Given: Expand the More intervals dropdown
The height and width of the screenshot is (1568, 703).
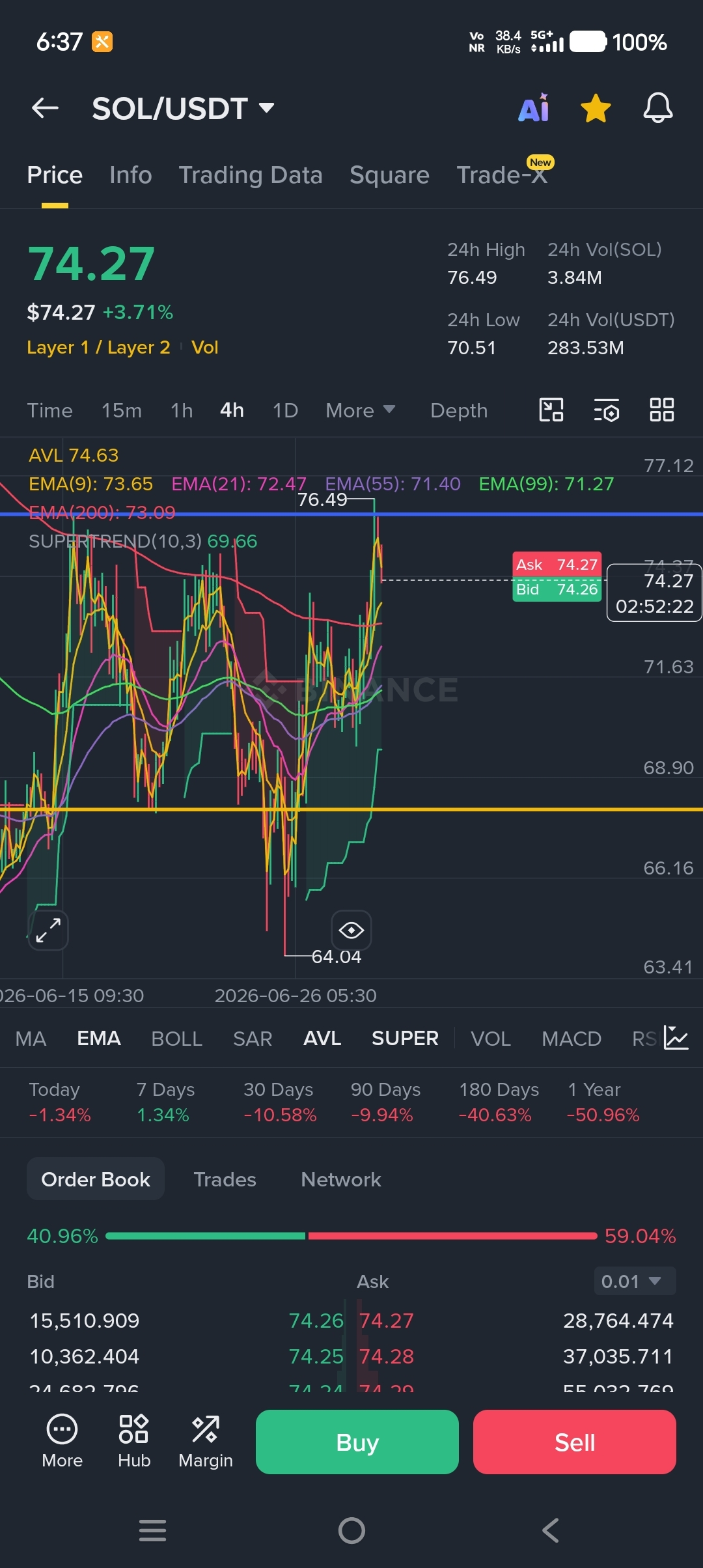Looking at the screenshot, I should click(360, 410).
